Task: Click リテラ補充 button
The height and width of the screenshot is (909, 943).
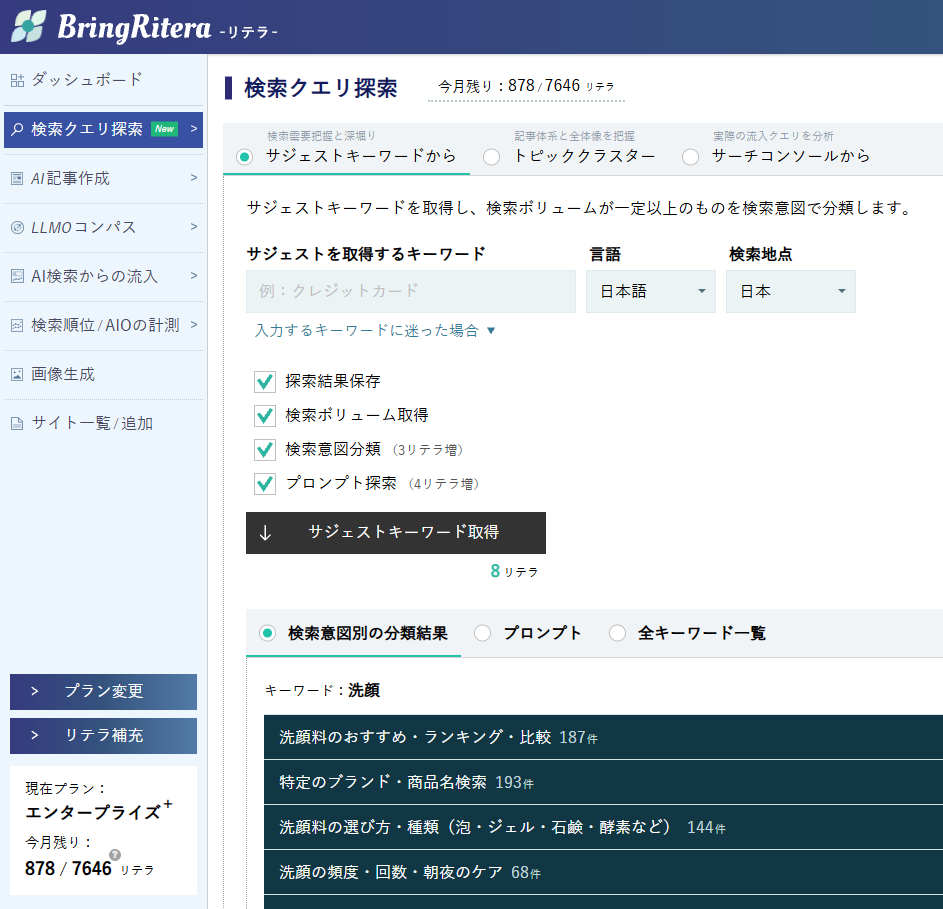Action: click(x=103, y=736)
